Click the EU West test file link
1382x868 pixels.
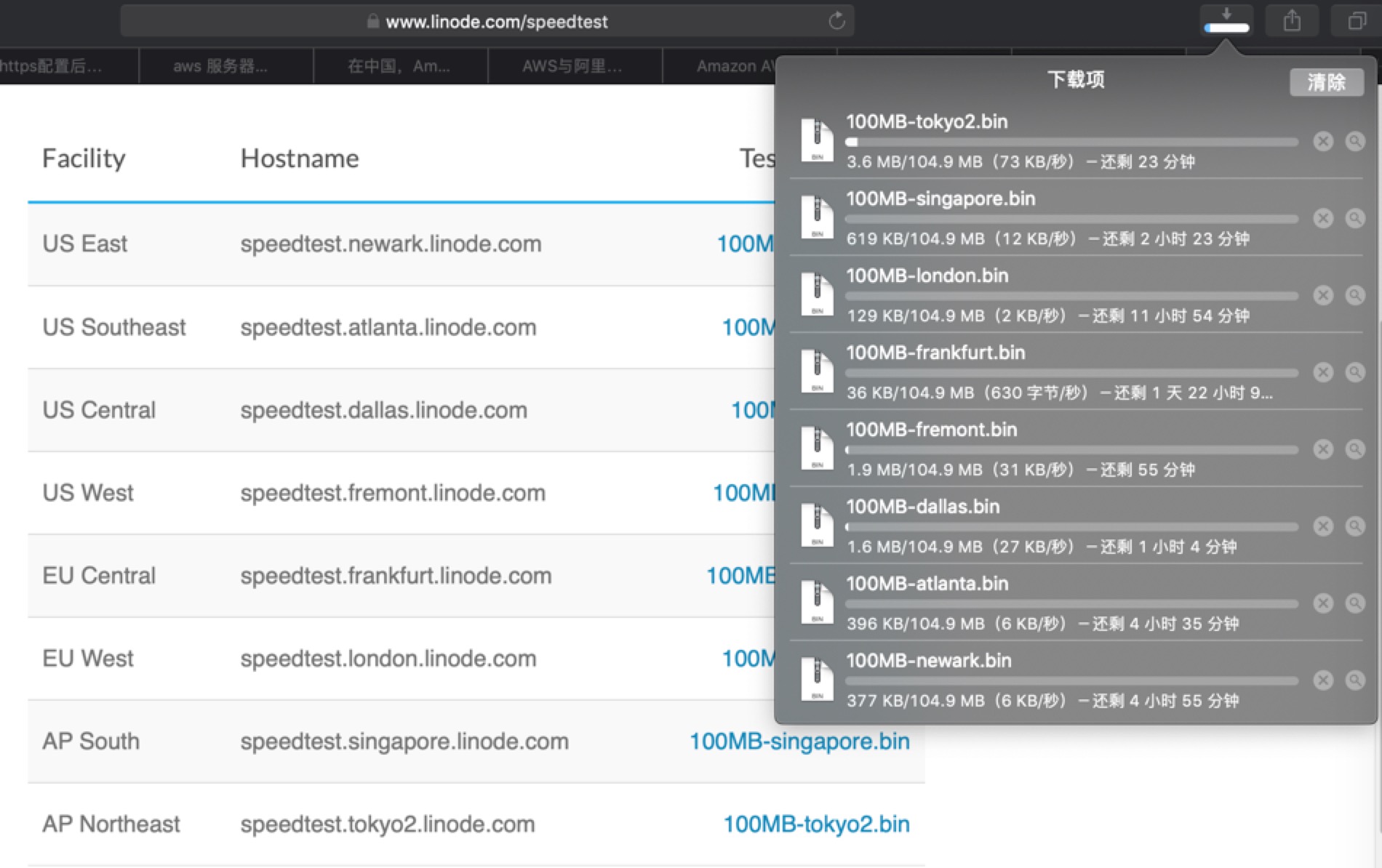click(x=748, y=658)
